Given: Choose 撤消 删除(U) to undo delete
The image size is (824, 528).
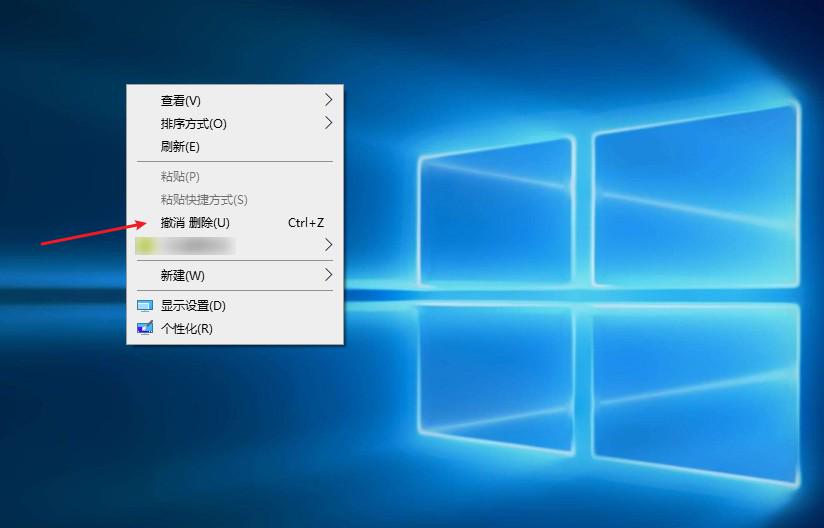Looking at the screenshot, I should tap(235, 223).
